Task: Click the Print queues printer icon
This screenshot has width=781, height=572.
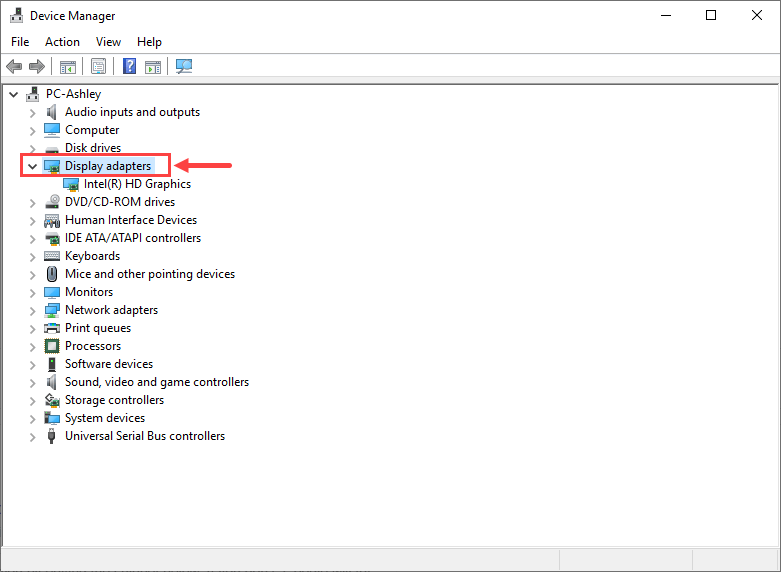Action: (x=52, y=328)
